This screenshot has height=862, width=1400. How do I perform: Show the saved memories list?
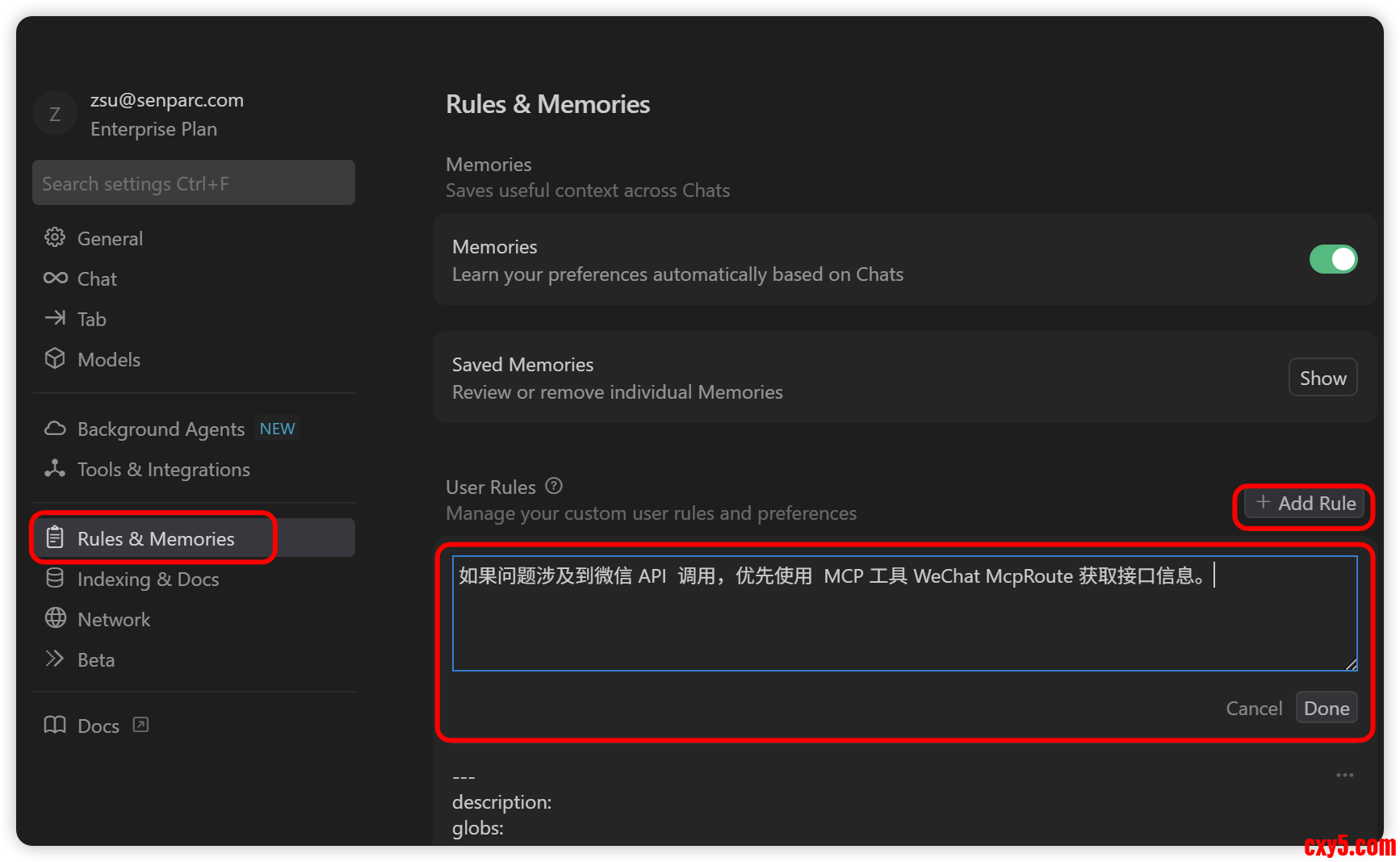1322,378
